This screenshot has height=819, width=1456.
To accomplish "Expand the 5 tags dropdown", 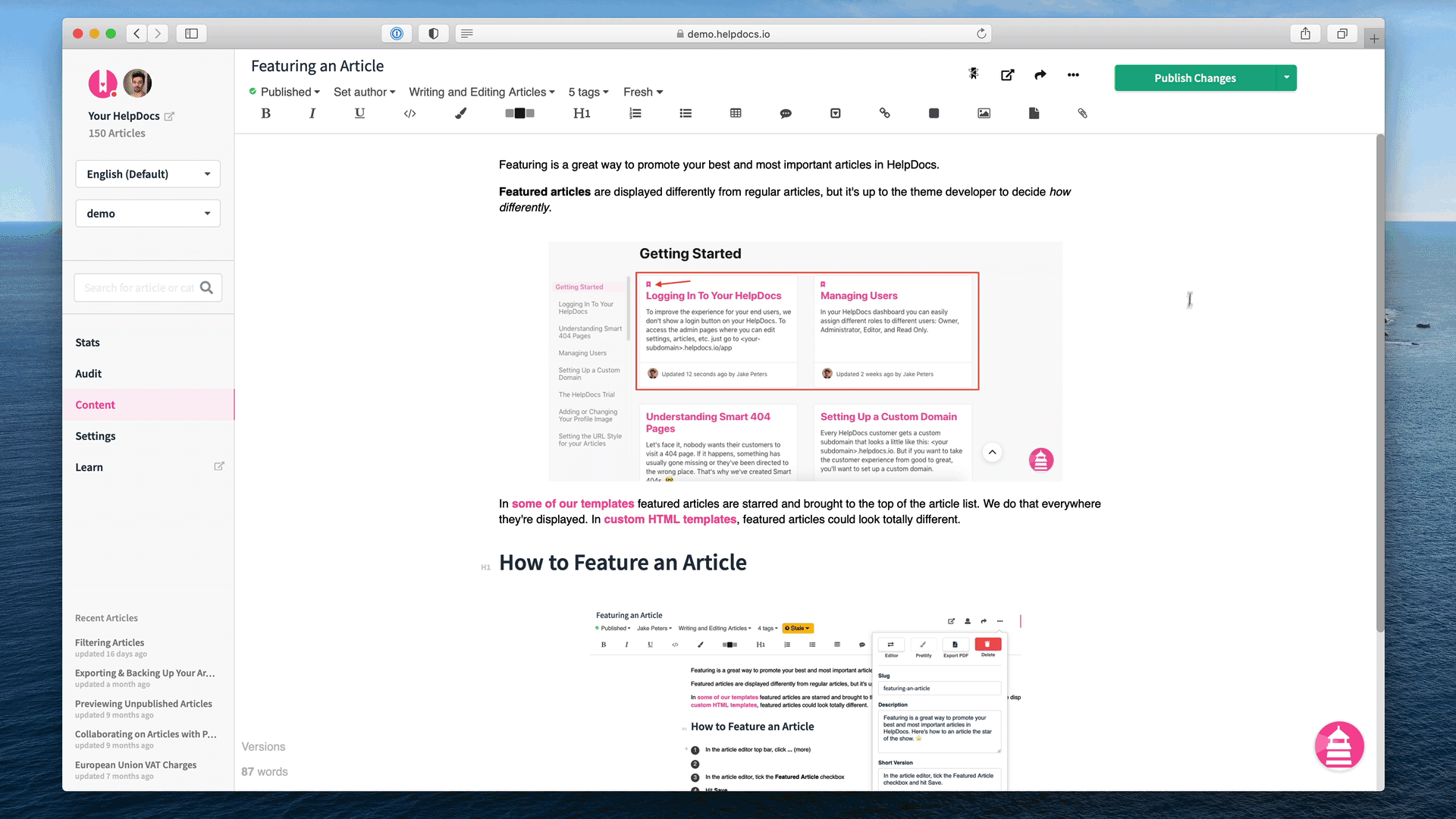I will tap(589, 92).
